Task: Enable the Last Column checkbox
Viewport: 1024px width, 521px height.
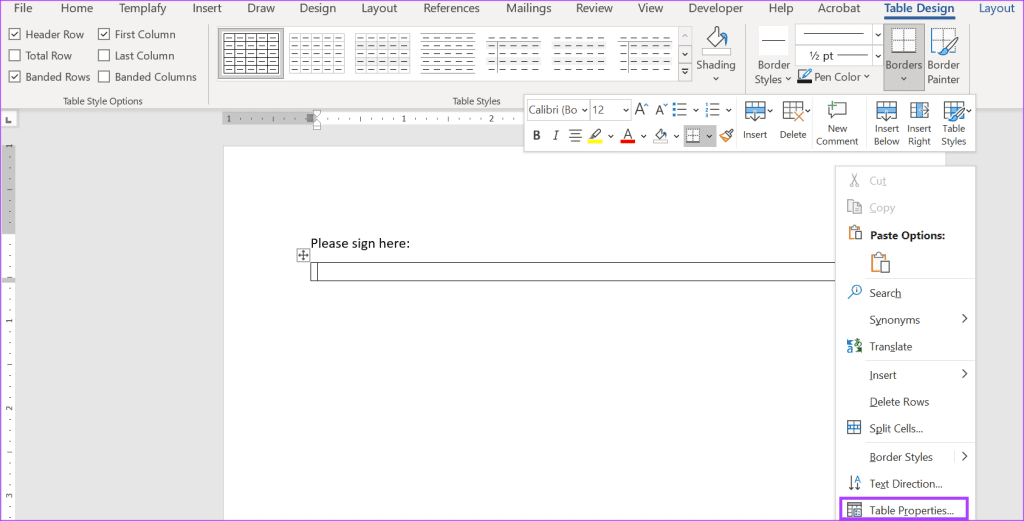Action: 104,55
